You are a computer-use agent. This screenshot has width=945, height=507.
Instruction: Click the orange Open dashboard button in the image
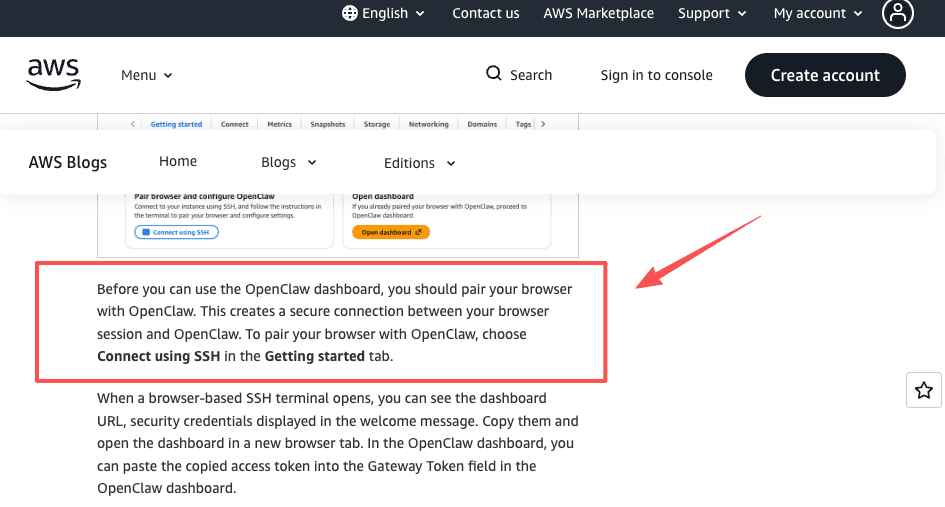(x=391, y=232)
